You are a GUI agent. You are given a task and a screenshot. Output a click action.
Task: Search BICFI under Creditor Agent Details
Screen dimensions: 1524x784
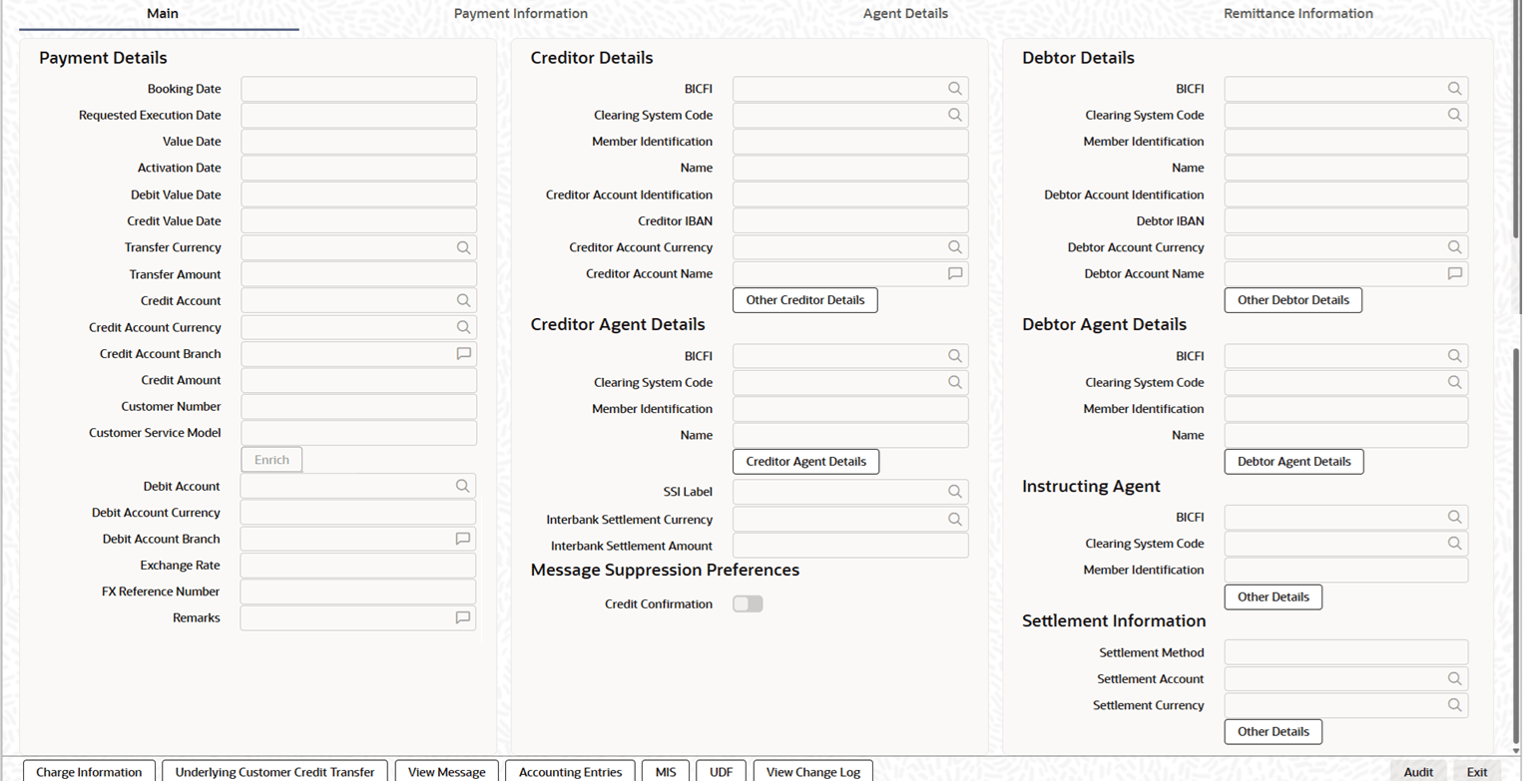pyautogui.click(x=955, y=356)
